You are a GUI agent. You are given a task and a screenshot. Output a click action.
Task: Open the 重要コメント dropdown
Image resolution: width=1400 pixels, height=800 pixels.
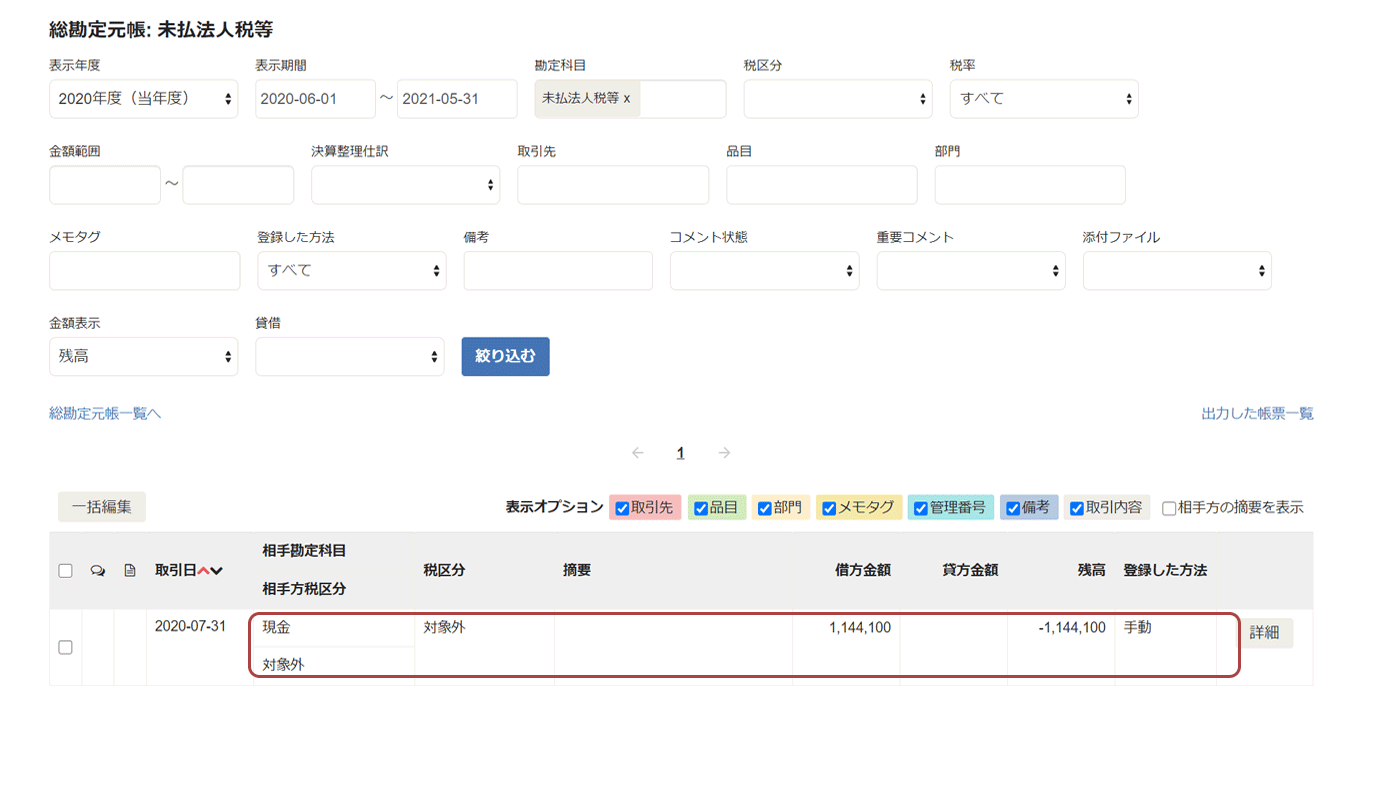pos(971,271)
